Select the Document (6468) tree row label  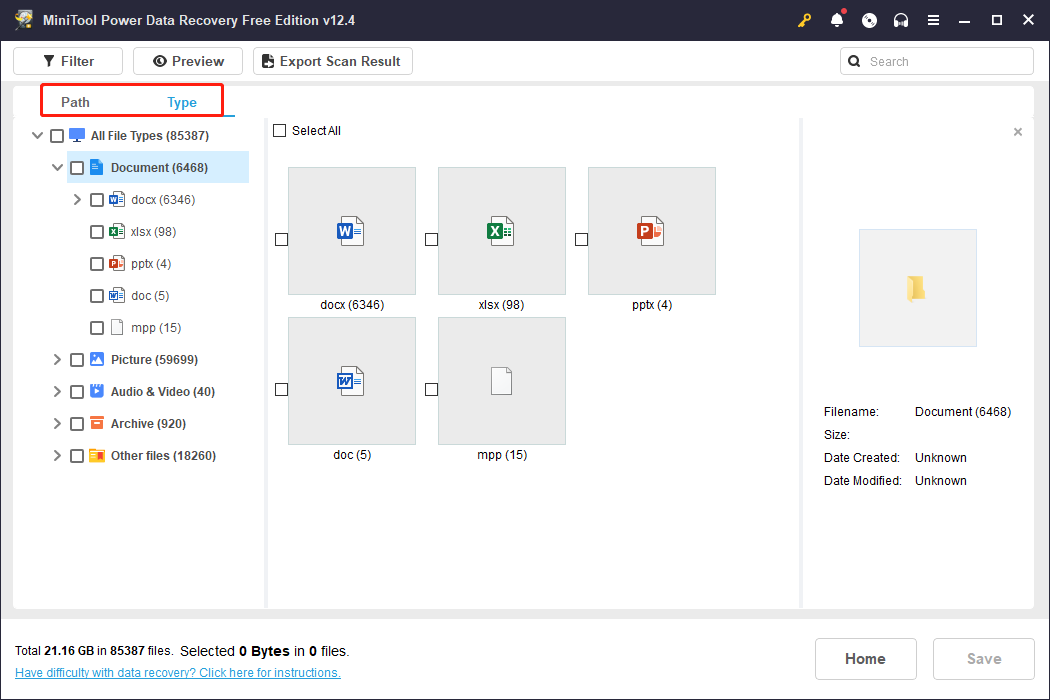[x=159, y=167]
